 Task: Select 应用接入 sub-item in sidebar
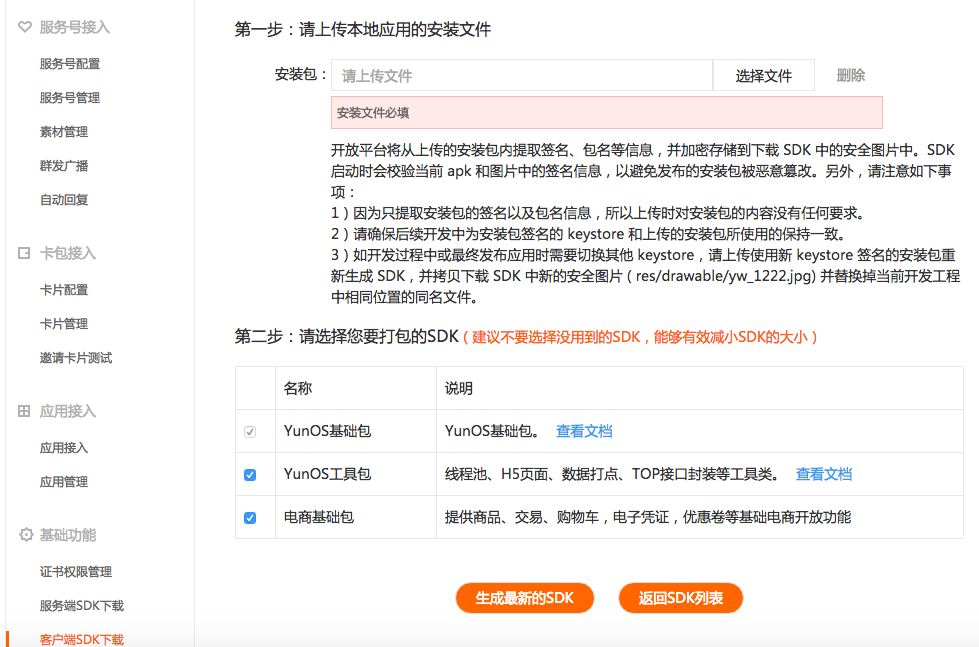point(64,448)
